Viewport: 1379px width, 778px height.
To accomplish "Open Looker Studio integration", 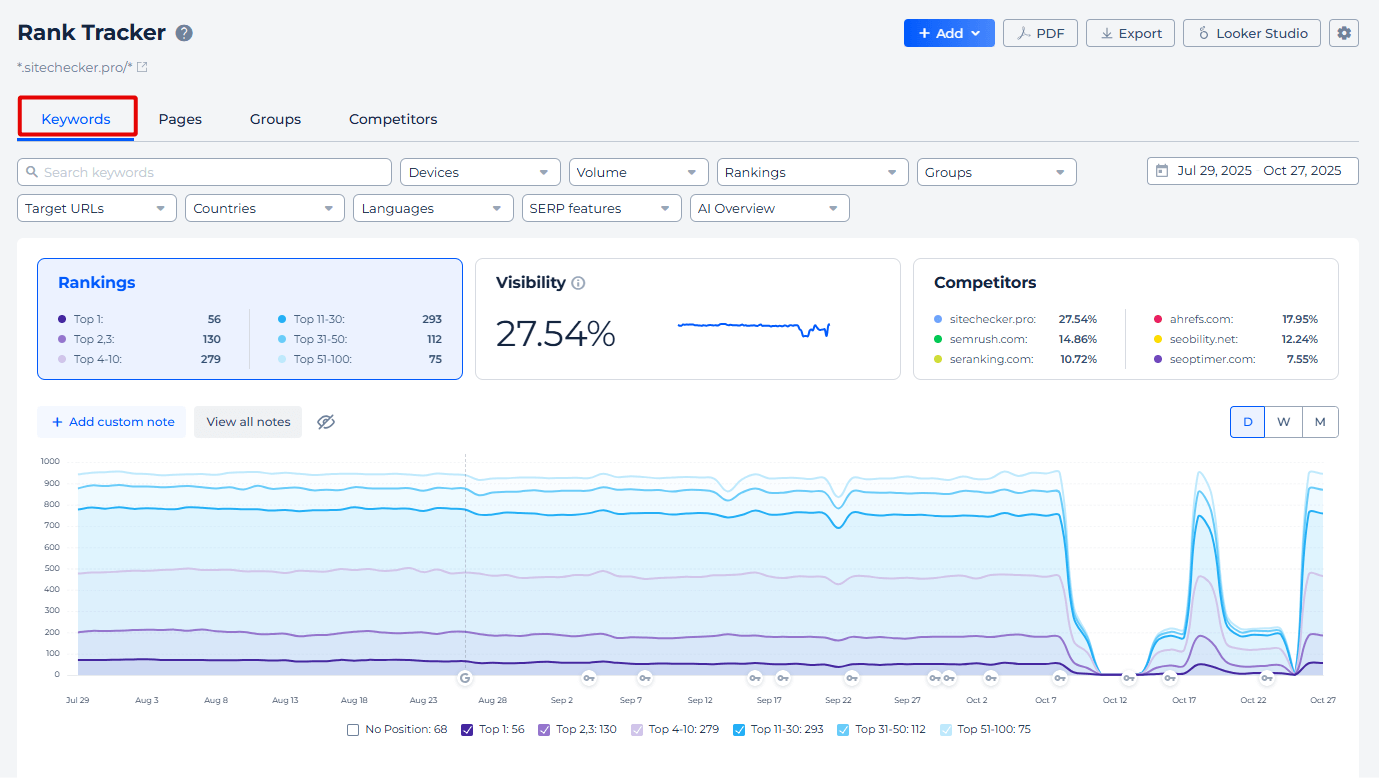I will coord(1251,33).
